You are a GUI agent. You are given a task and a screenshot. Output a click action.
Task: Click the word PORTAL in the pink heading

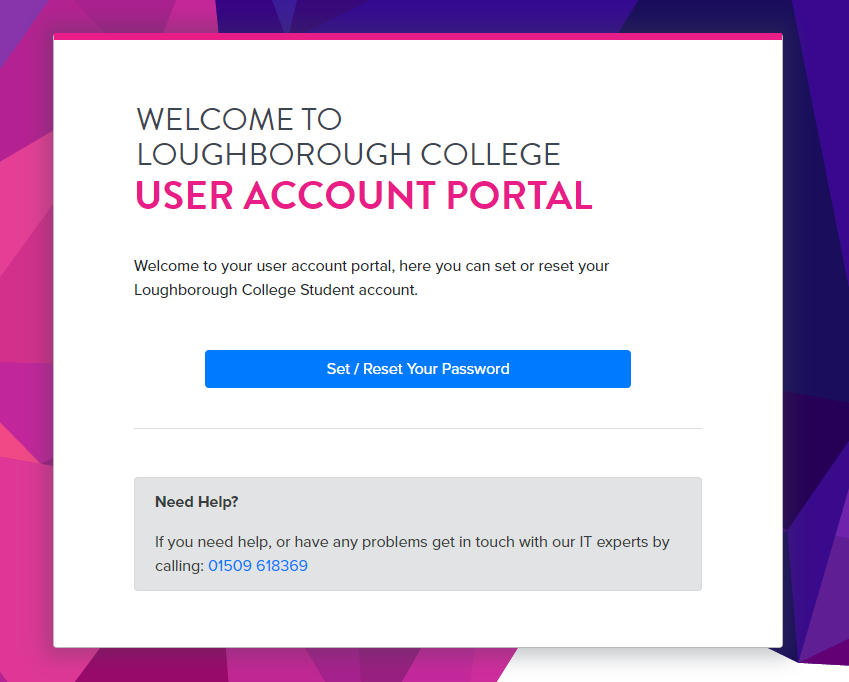[520, 195]
